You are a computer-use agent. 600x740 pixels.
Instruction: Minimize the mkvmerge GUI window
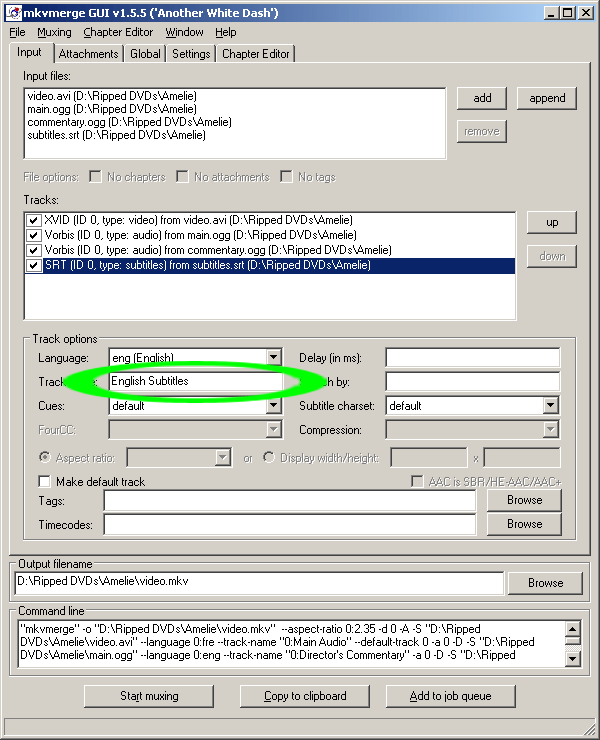pyautogui.click(x=551, y=13)
